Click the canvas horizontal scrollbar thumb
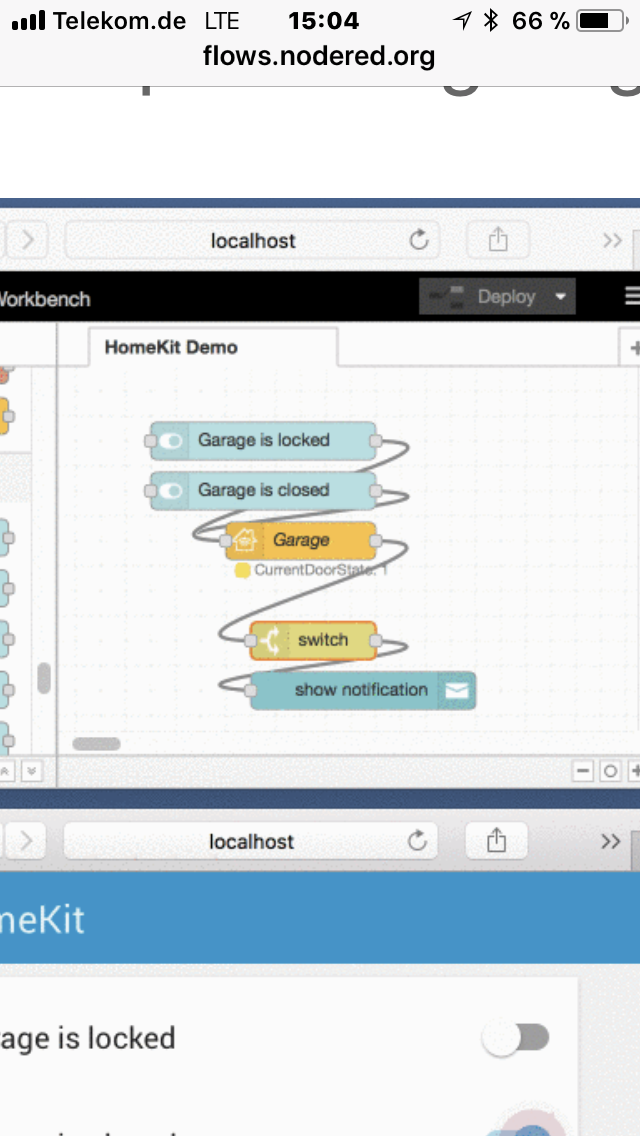Image resolution: width=640 pixels, height=1136 pixels. pyautogui.click(x=96, y=744)
